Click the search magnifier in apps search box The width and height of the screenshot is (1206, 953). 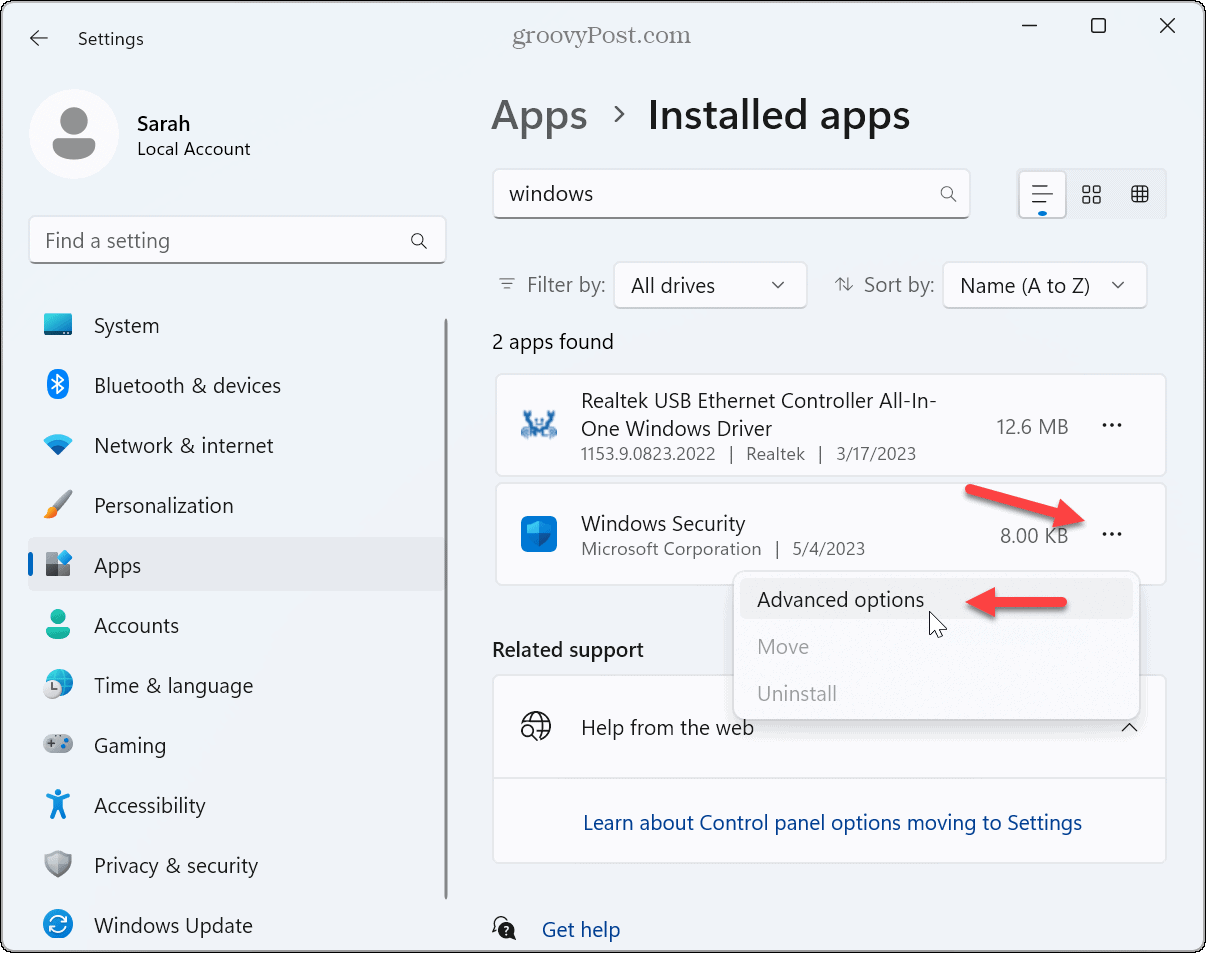pyautogui.click(x=948, y=194)
